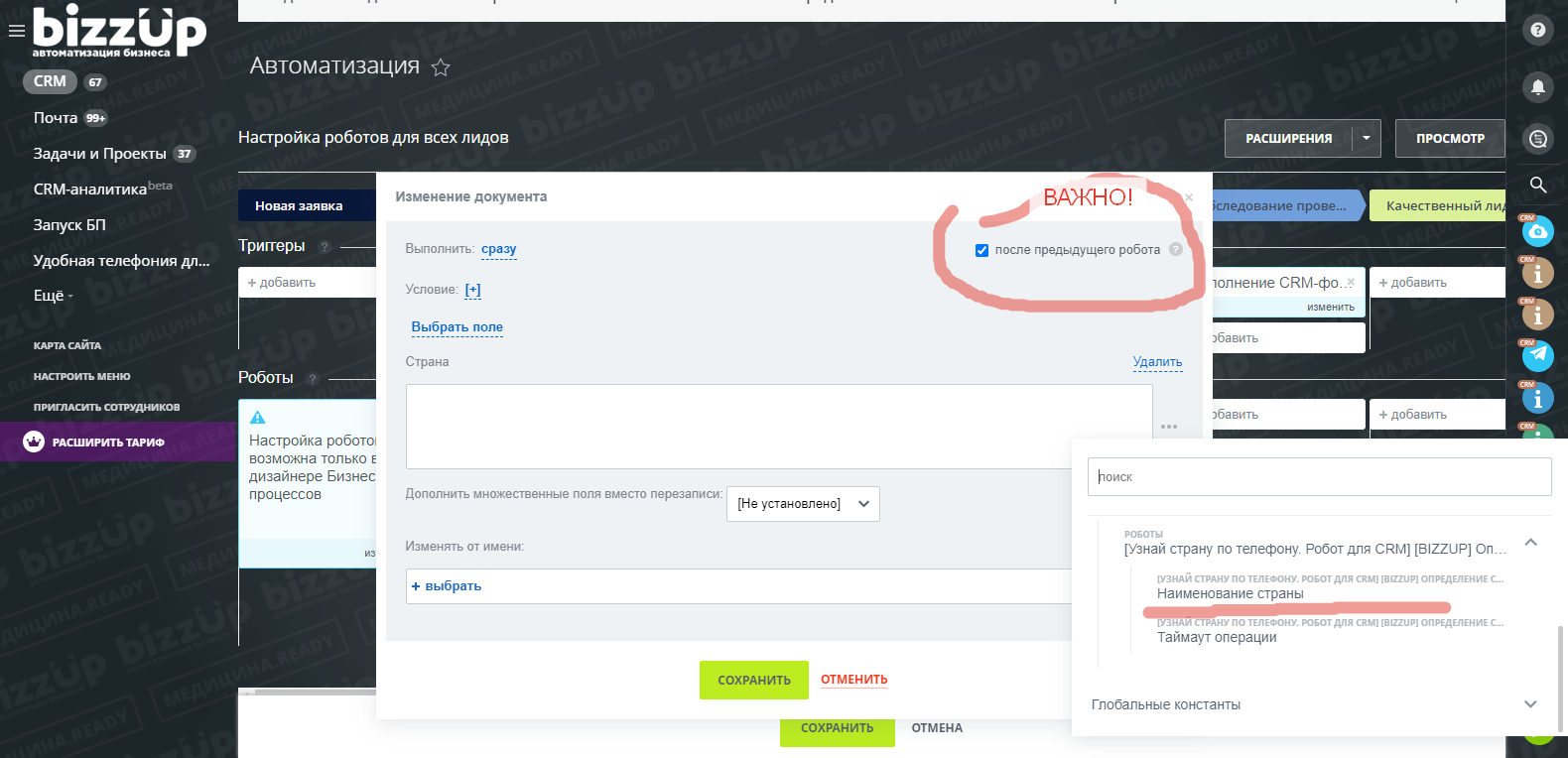Save the dialog with СОХРАНИТЬ

pos(754,681)
